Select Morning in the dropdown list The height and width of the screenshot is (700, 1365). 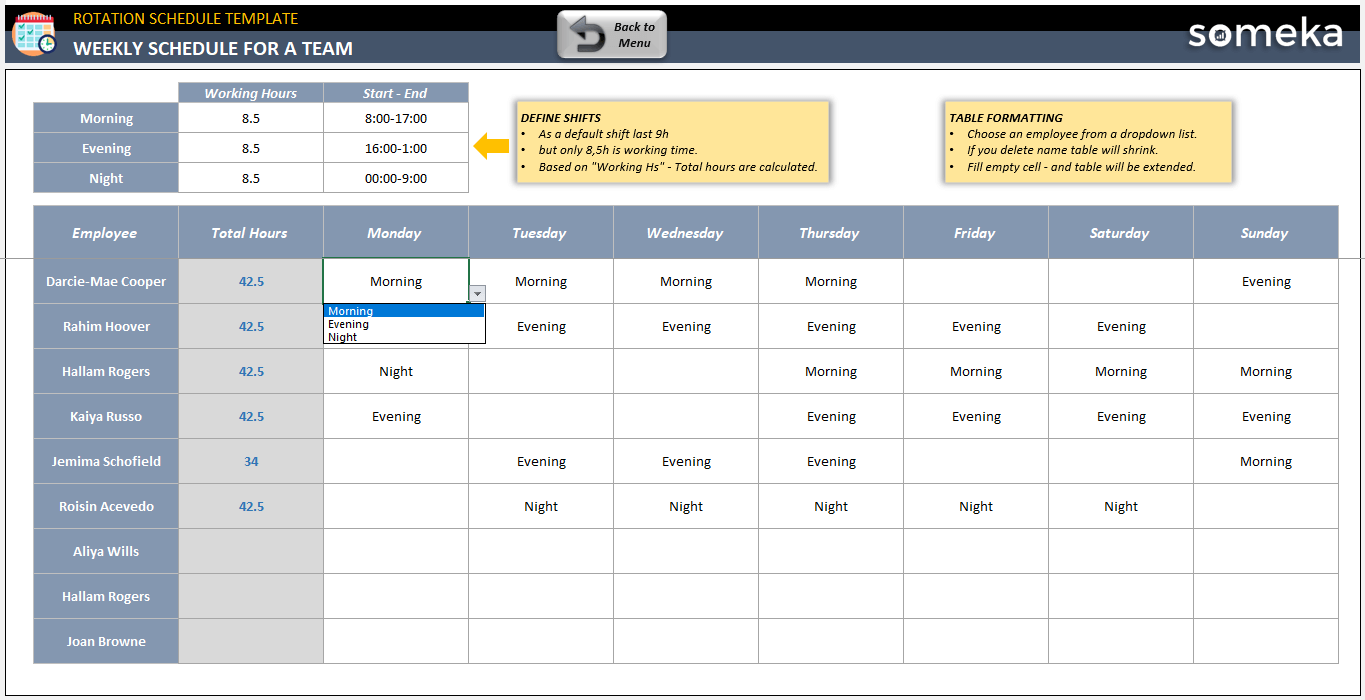coord(404,311)
